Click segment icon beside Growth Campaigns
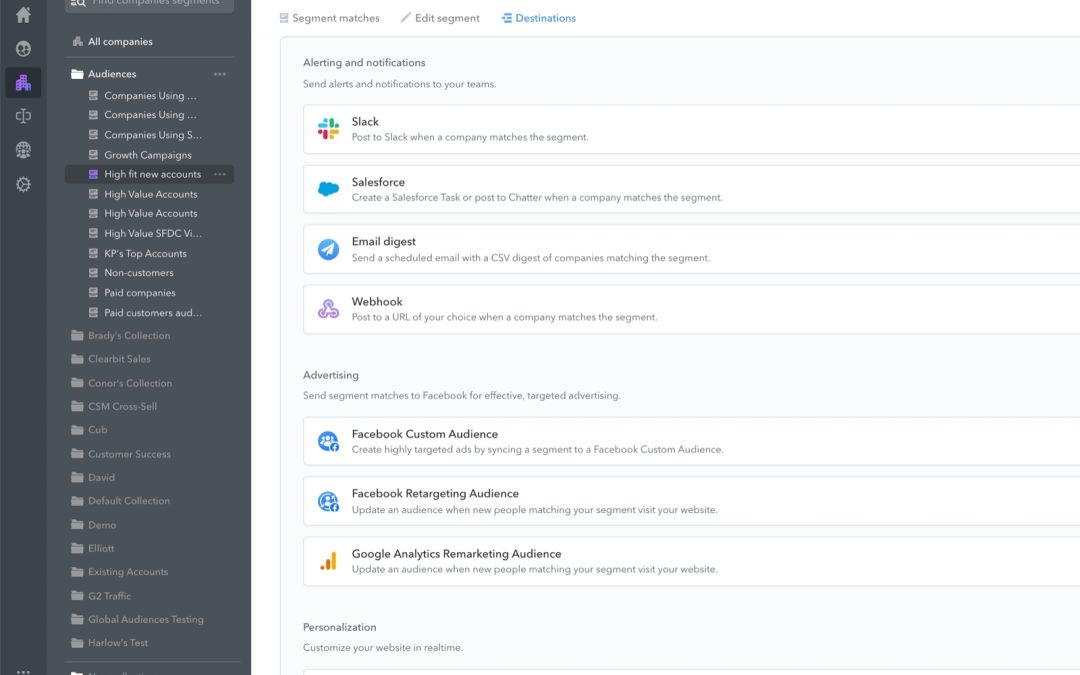 pyautogui.click(x=93, y=155)
